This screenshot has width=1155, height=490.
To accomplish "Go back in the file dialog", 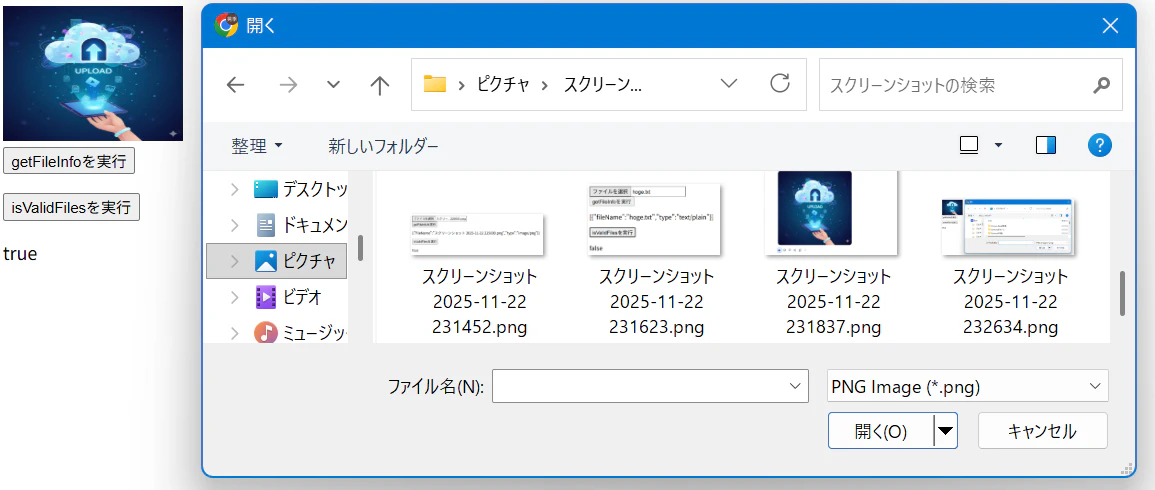I will (235, 85).
